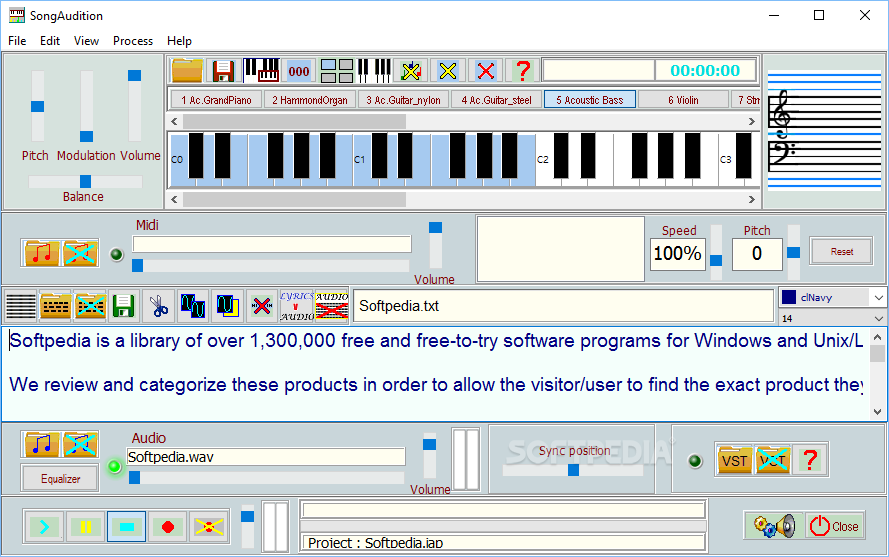Start playback with the play arrow

coord(44,527)
